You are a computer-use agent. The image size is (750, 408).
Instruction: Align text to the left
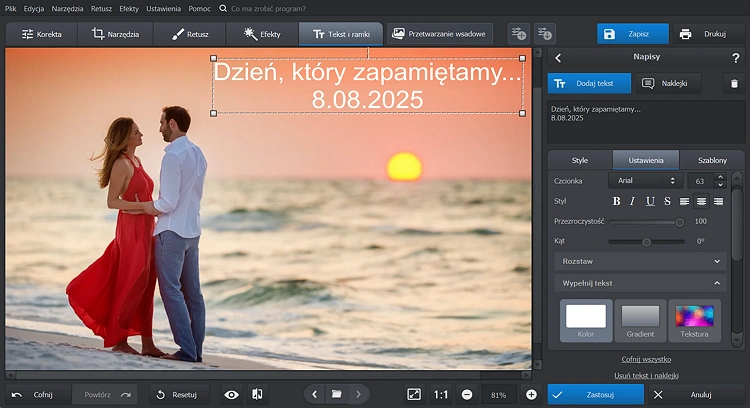pyautogui.click(x=684, y=201)
